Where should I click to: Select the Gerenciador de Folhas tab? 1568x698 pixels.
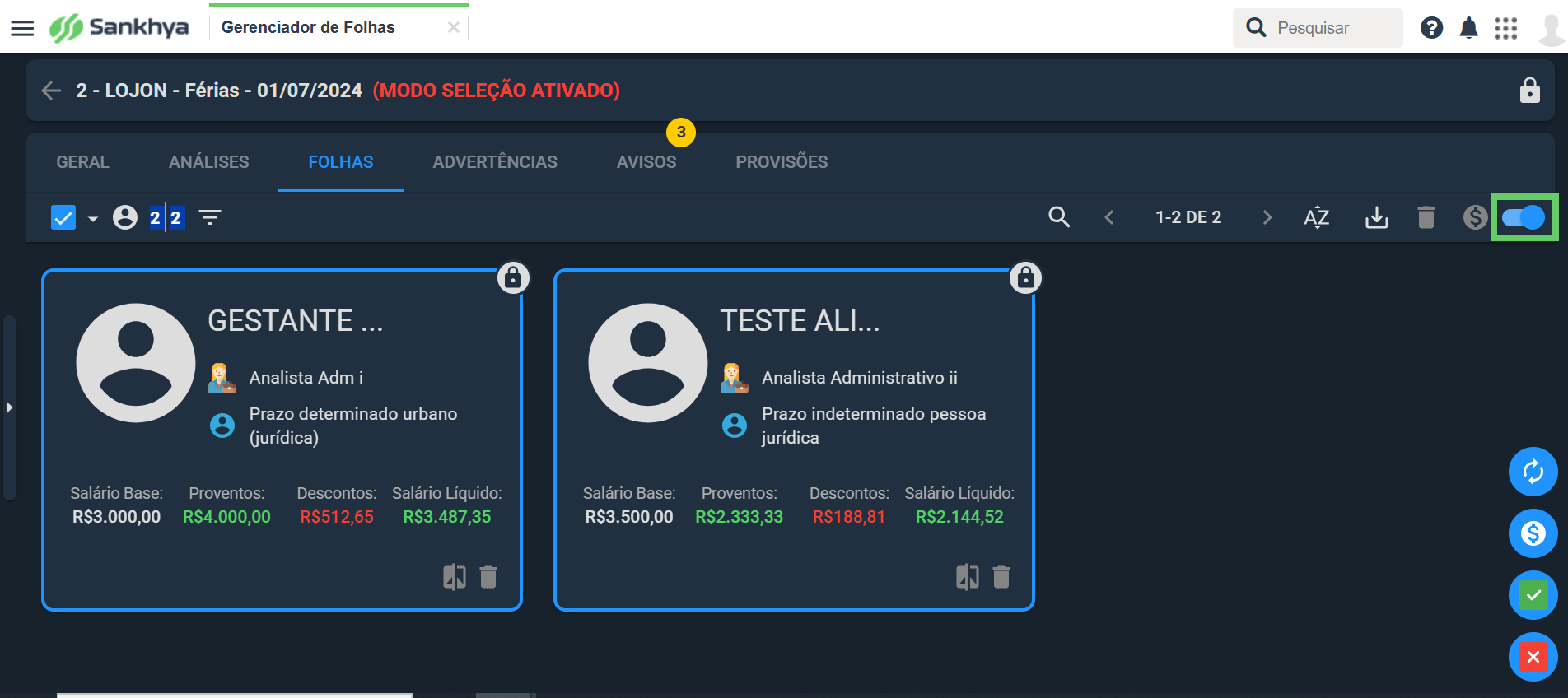pos(308,27)
